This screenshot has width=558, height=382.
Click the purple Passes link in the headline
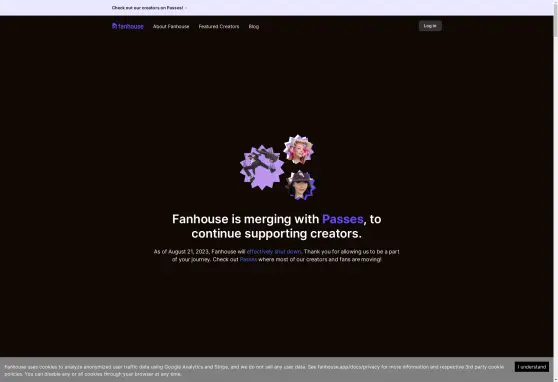pyautogui.click(x=342, y=219)
